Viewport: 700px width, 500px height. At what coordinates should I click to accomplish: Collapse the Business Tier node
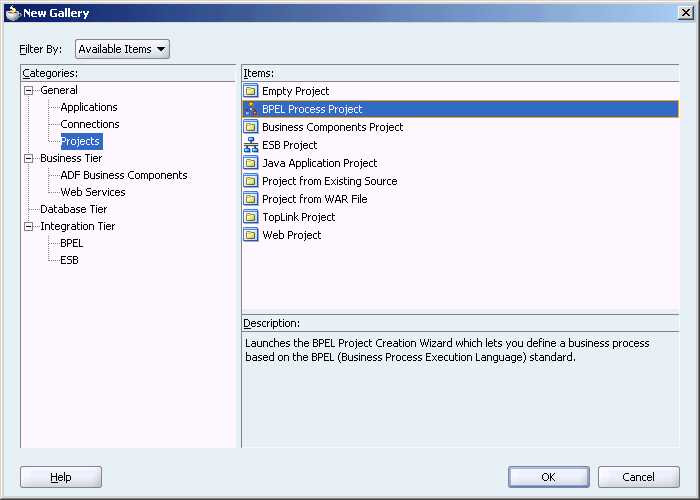point(29,158)
